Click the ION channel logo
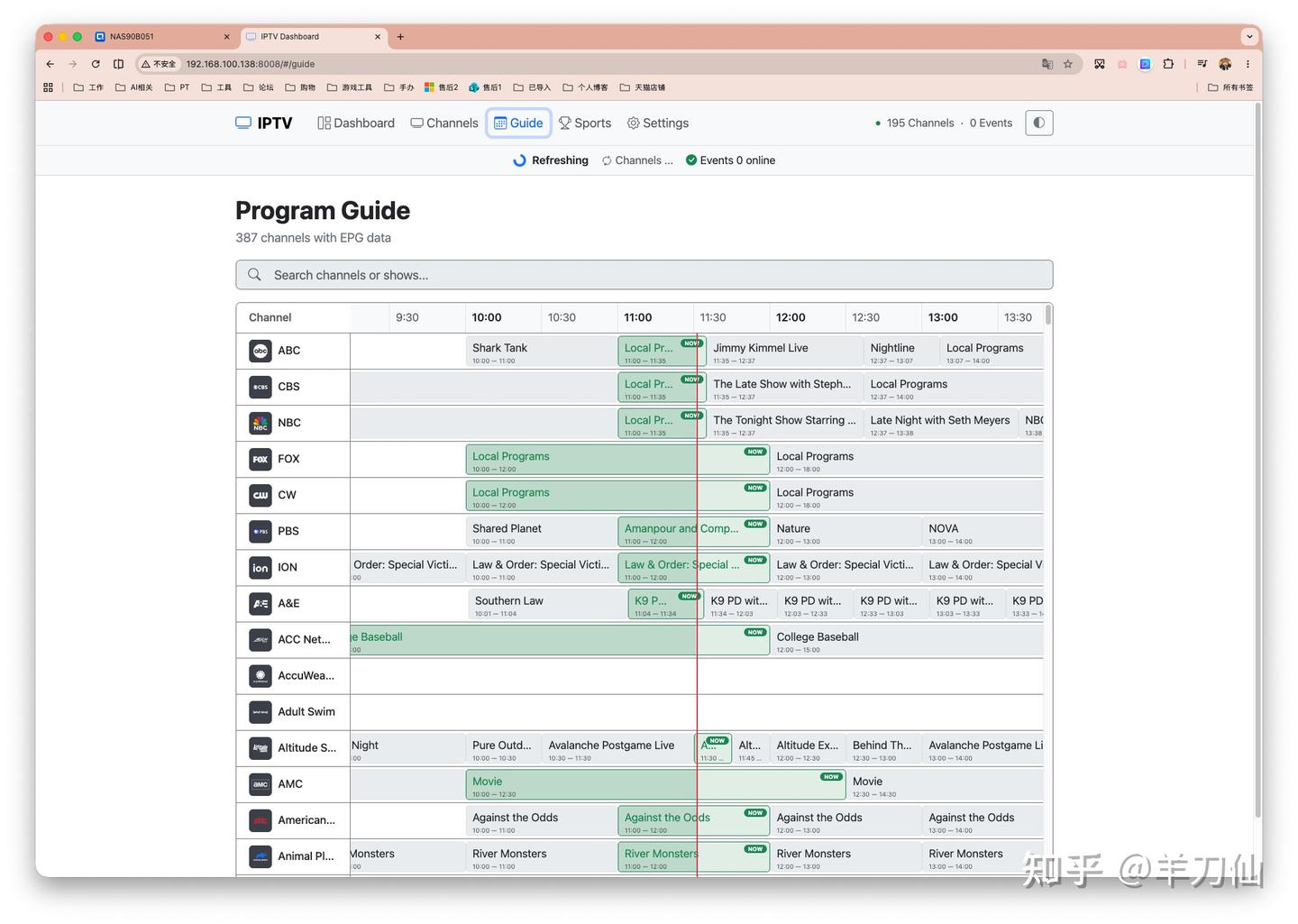The image size is (1298, 924). tap(261, 567)
